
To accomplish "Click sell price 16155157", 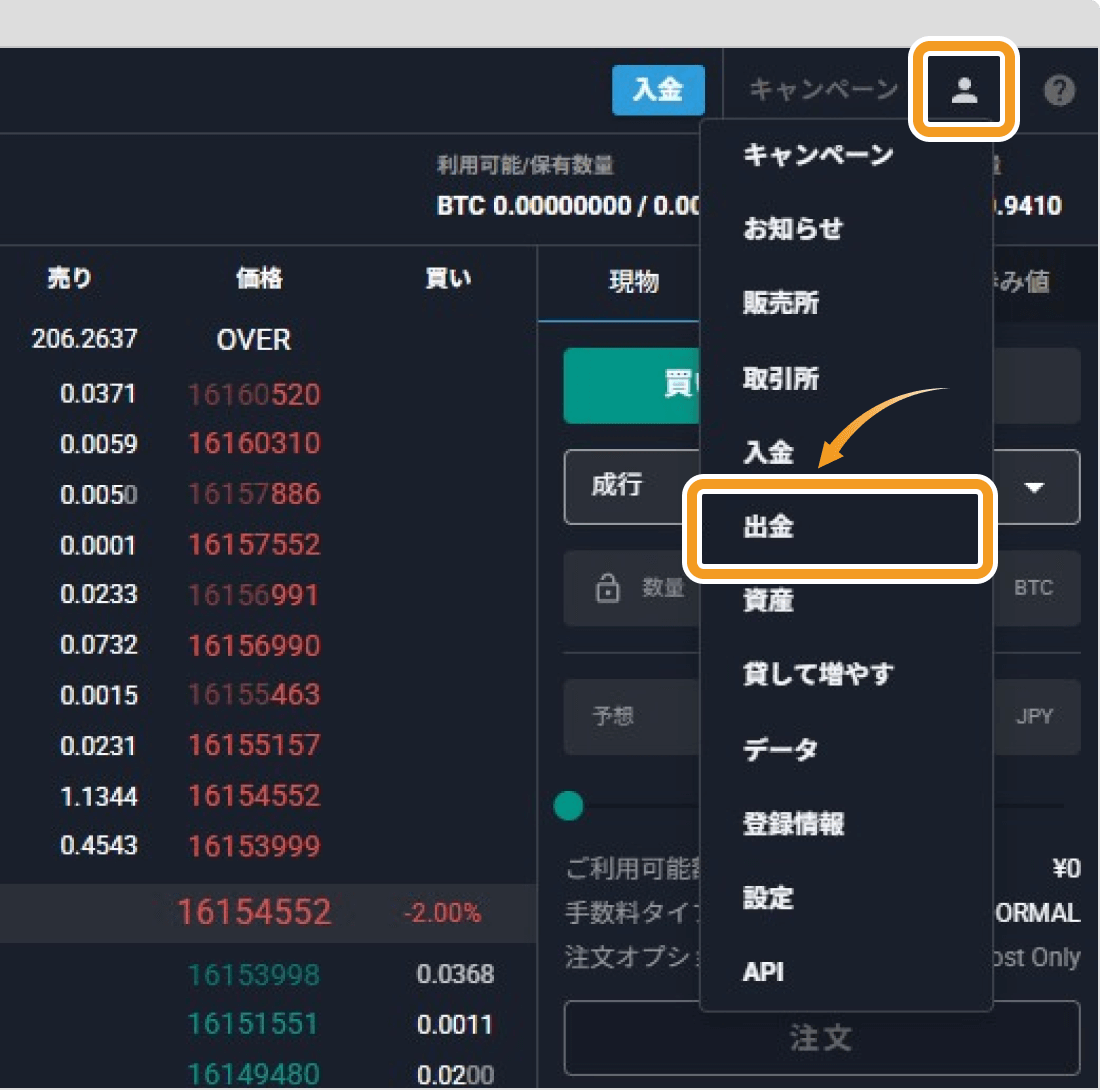I will [x=254, y=746].
